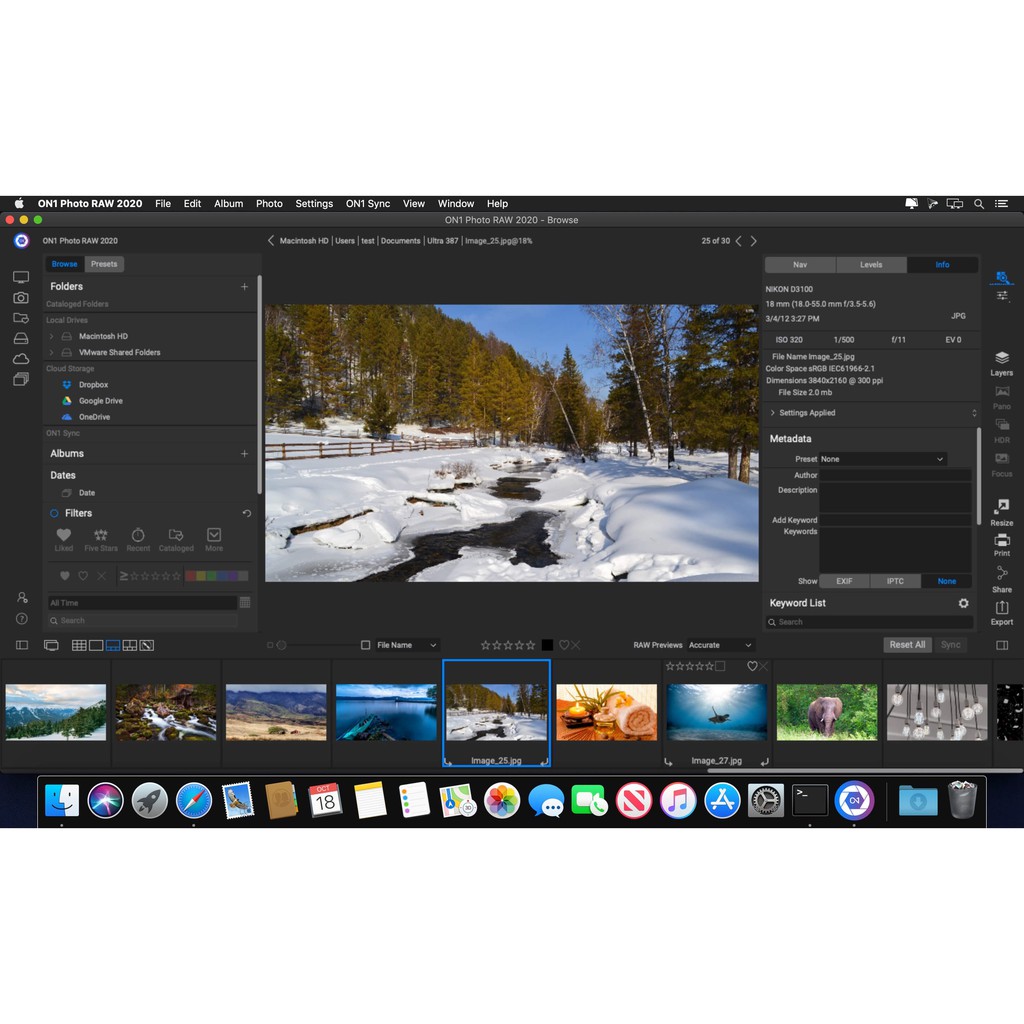This screenshot has height=1024, width=1024.
Task: Open the Print icon
Action: point(1001,540)
